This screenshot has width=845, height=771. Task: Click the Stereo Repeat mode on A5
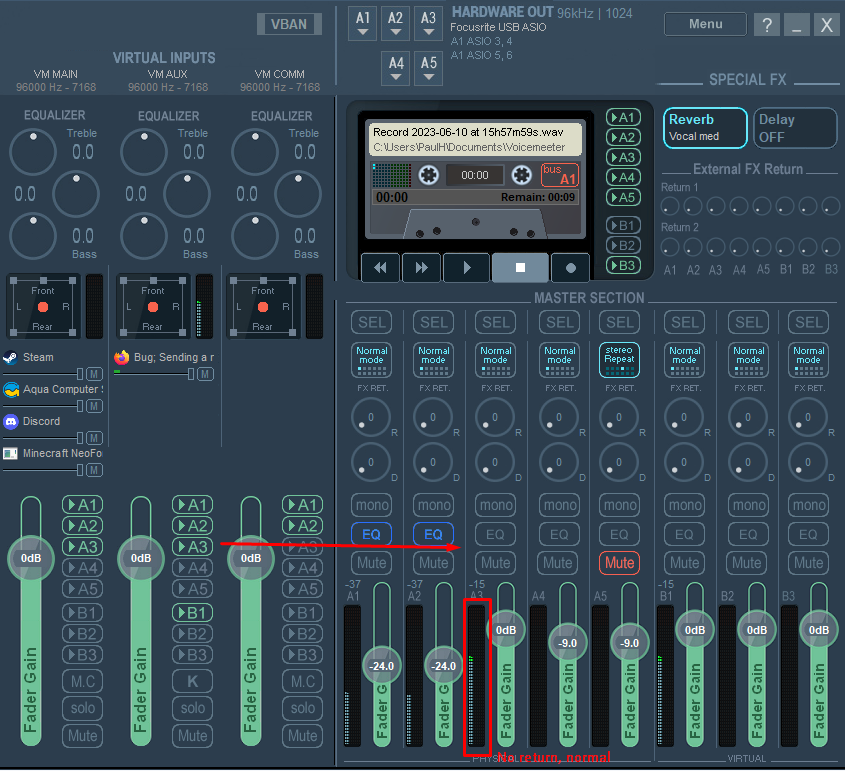(x=619, y=359)
